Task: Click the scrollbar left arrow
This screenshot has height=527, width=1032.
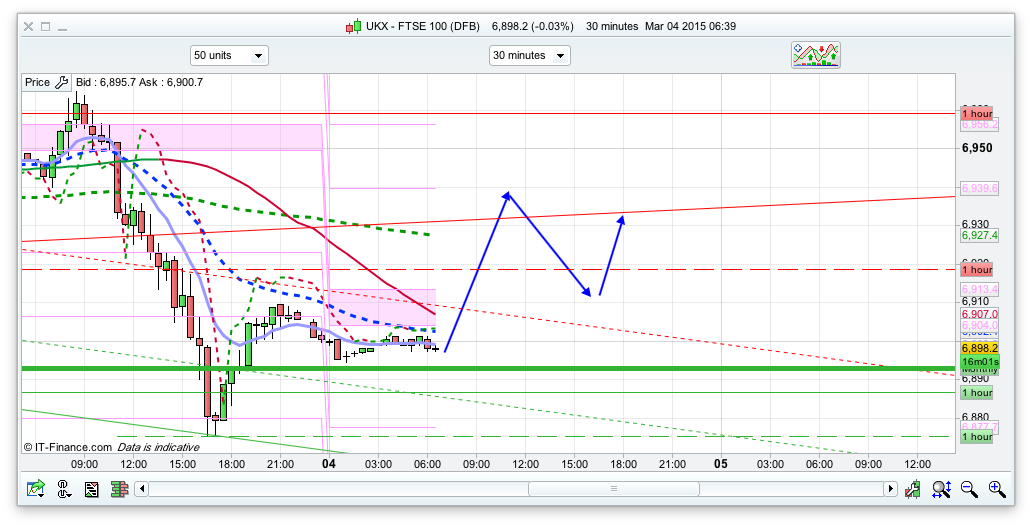Action: coord(142,489)
